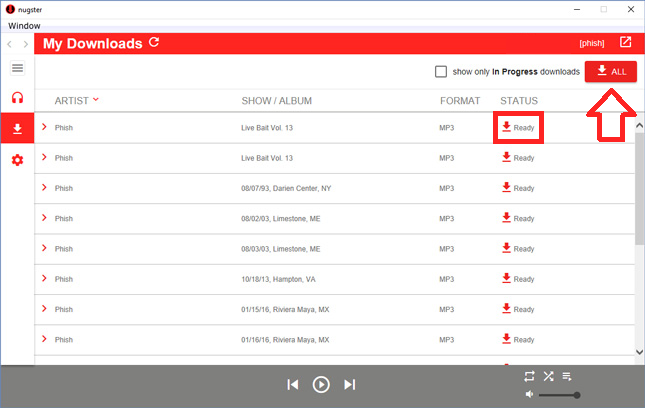Open the headphones listening section
Image resolution: width=645 pixels, height=408 pixels.
click(x=17, y=98)
